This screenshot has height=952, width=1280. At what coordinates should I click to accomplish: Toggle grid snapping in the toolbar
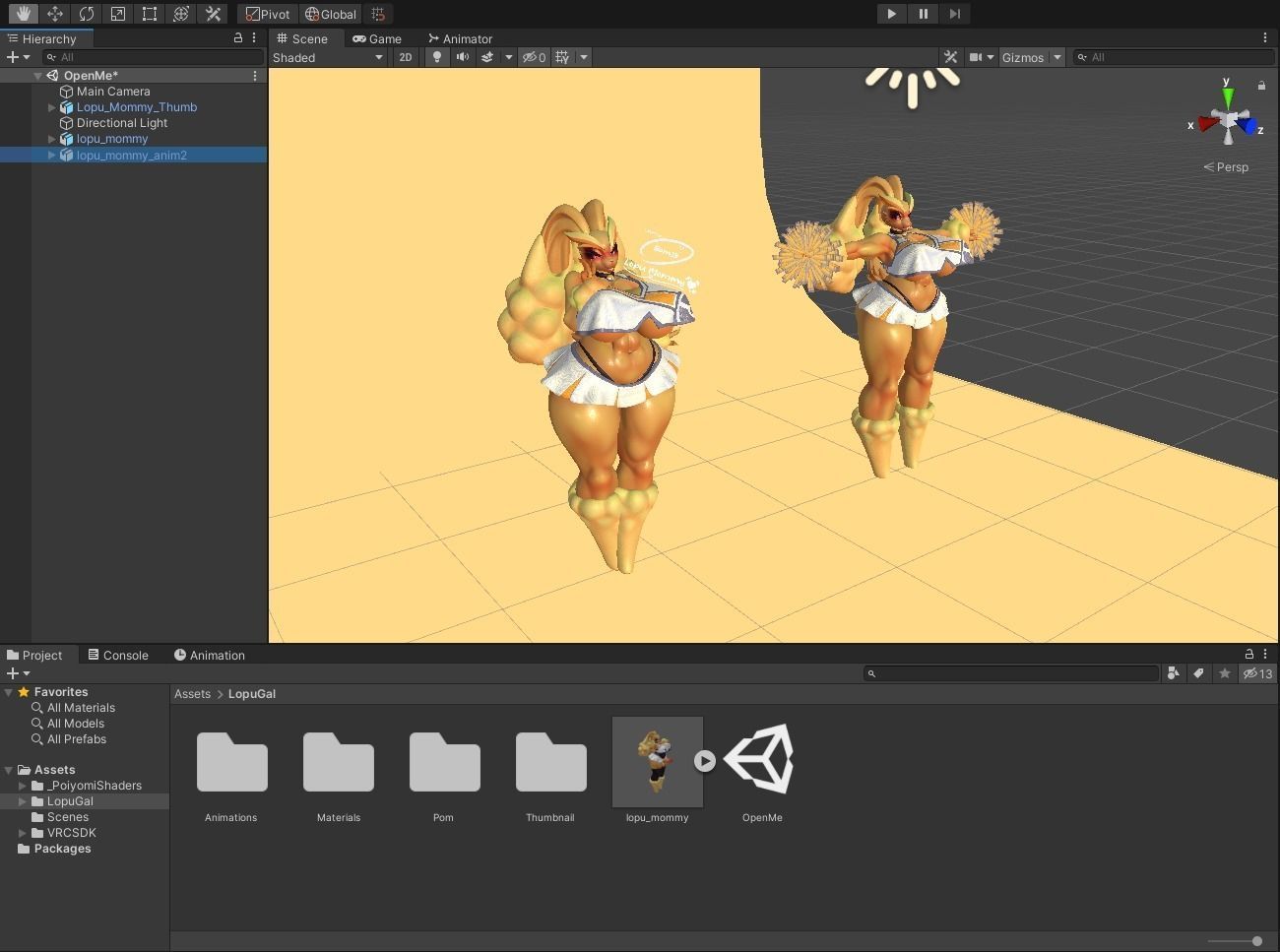378,14
